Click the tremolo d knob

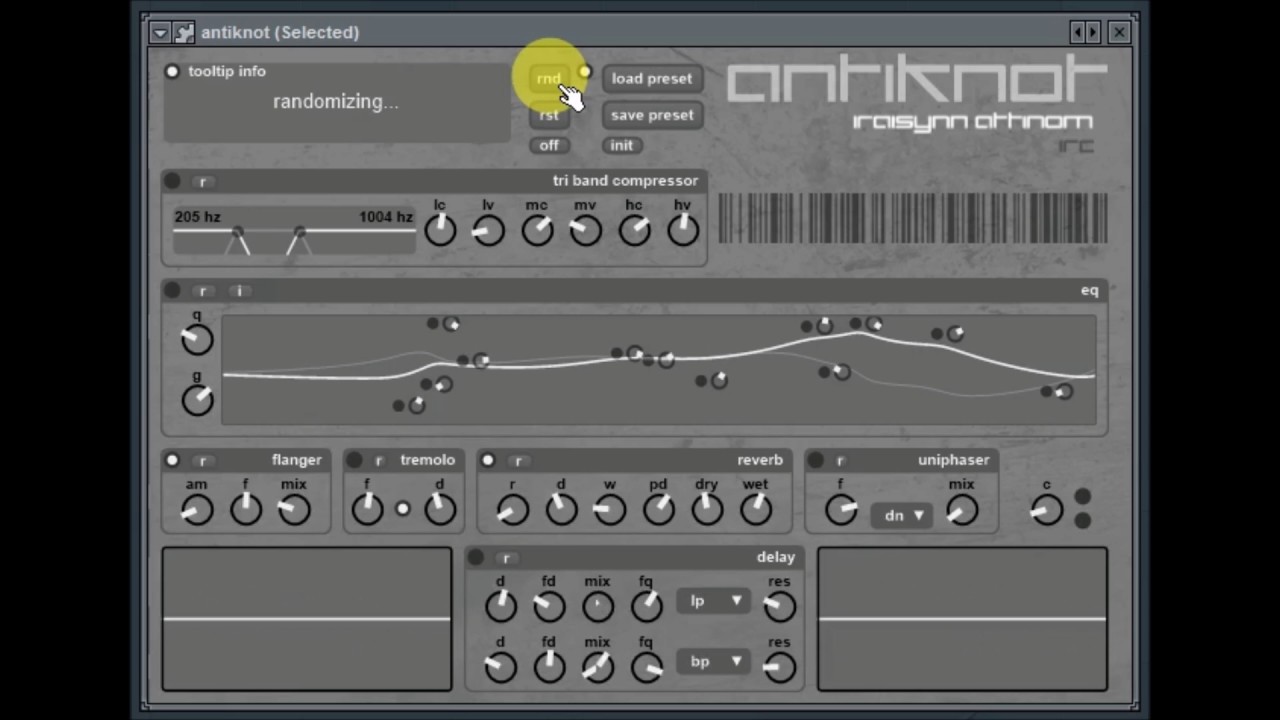440,510
